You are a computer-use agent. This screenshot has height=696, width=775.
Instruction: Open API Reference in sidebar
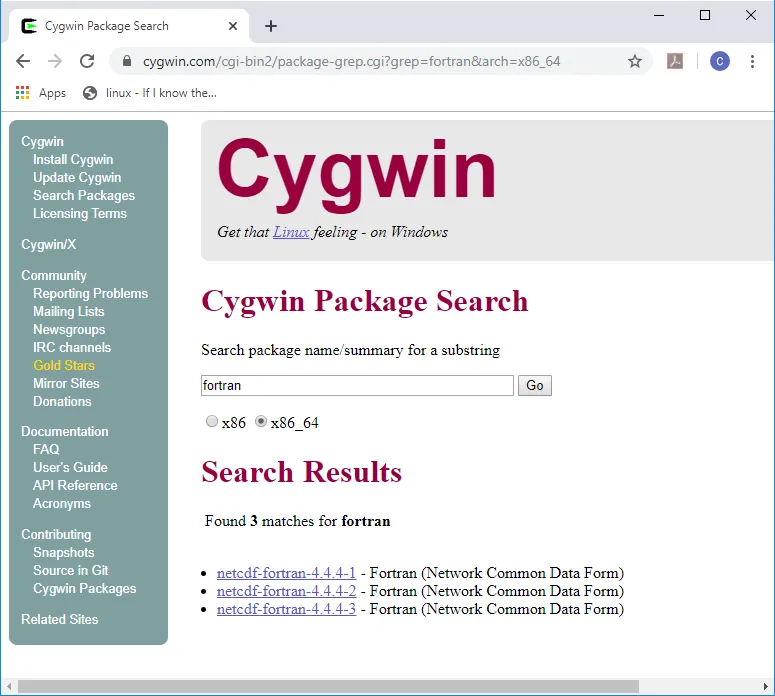coord(75,485)
